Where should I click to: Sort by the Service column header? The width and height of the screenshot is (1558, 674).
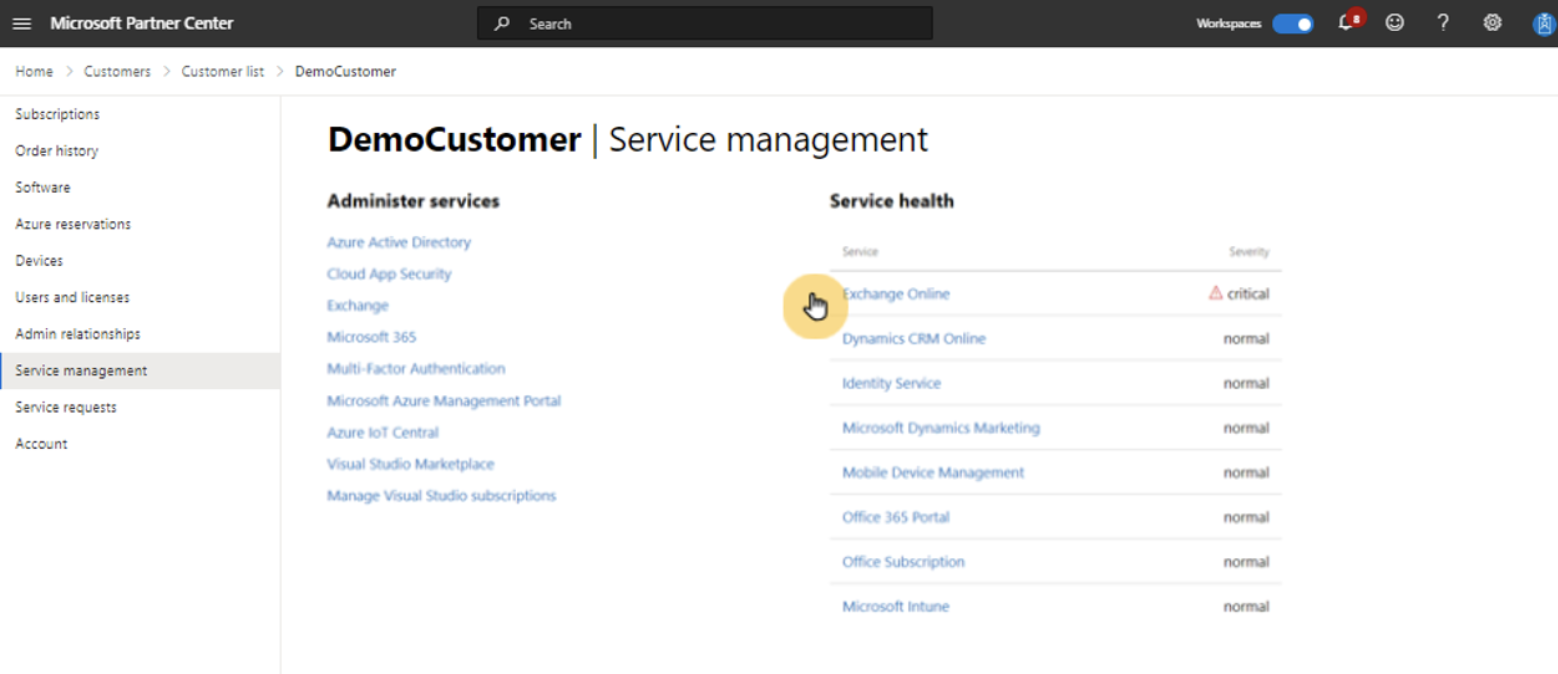[x=860, y=251]
